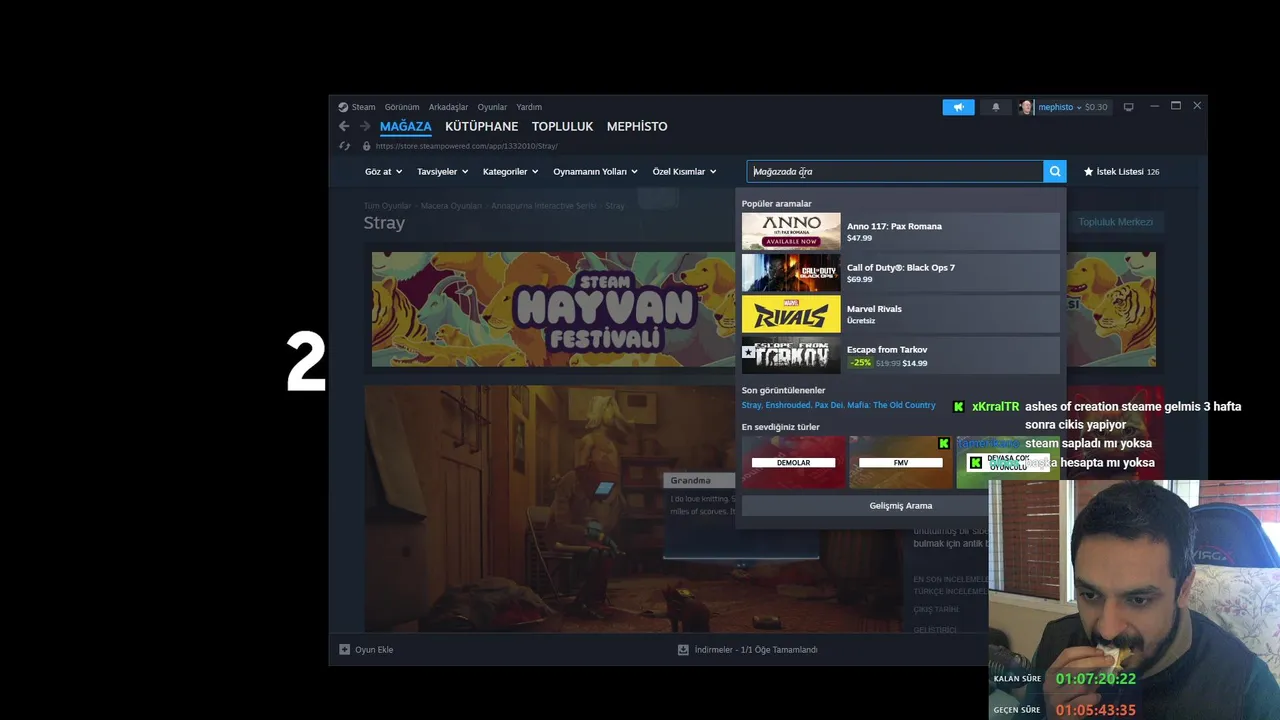Select Escape from Tarkov search result
The image size is (1280, 720).
(x=900, y=355)
